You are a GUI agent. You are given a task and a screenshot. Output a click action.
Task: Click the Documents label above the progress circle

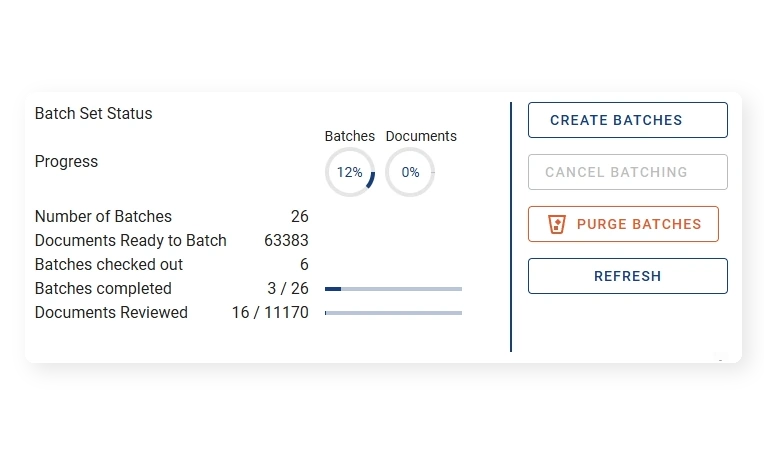pyautogui.click(x=421, y=136)
